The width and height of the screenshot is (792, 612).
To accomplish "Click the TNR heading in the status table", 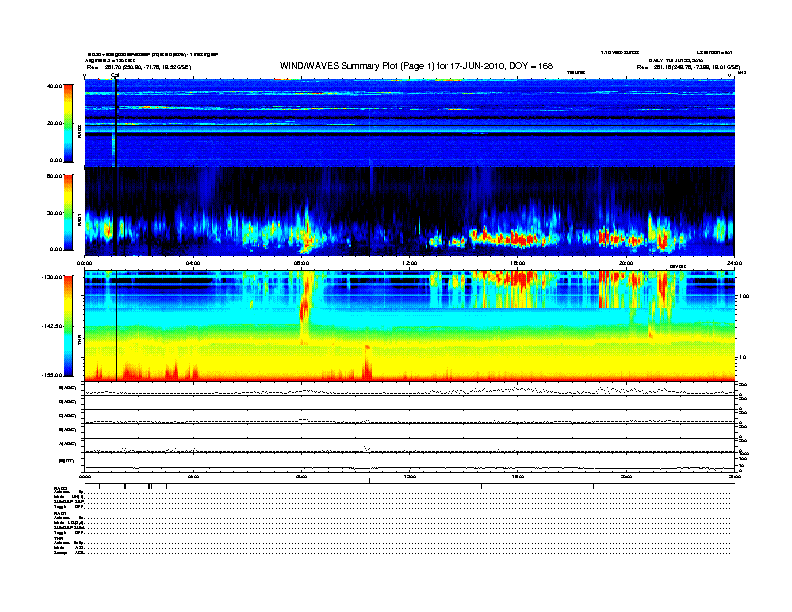I will tap(58, 538).
